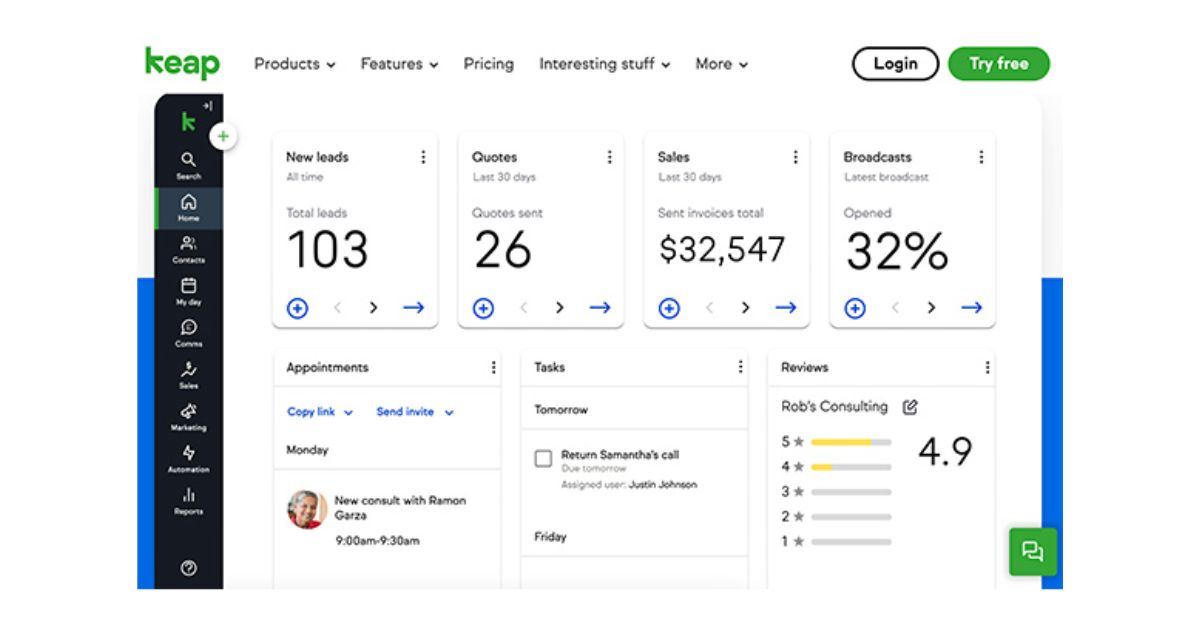This screenshot has height=625, width=1200.
Task: Go to Broadcasts via the blue arrow
Action: (x=972, y=308)
